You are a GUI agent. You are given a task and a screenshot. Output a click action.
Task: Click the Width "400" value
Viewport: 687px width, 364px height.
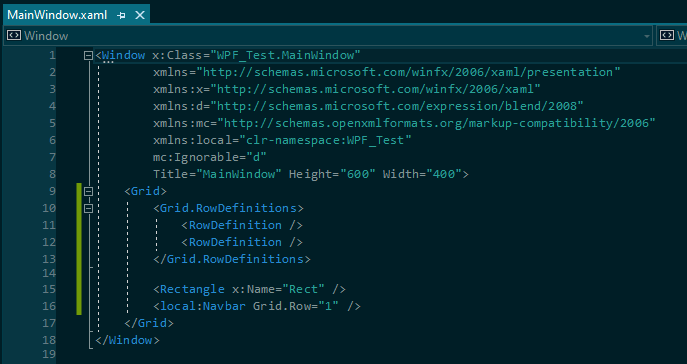click(x=444, y=174)
